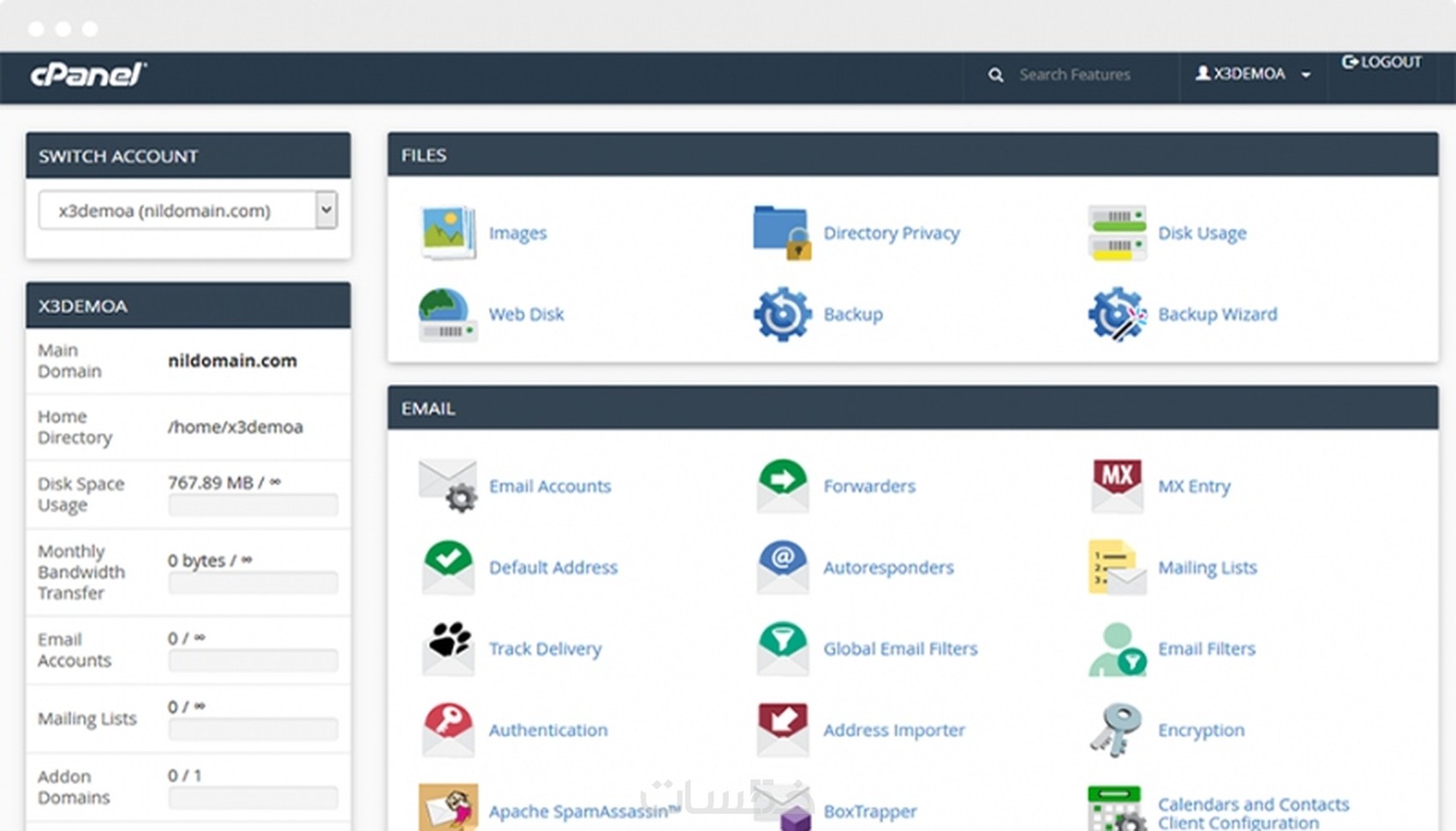This screenshot has height=831, width=1456.
Task: Open the Default Address checkmark icon
Action: pyautogui.click(x=448, y=567)
